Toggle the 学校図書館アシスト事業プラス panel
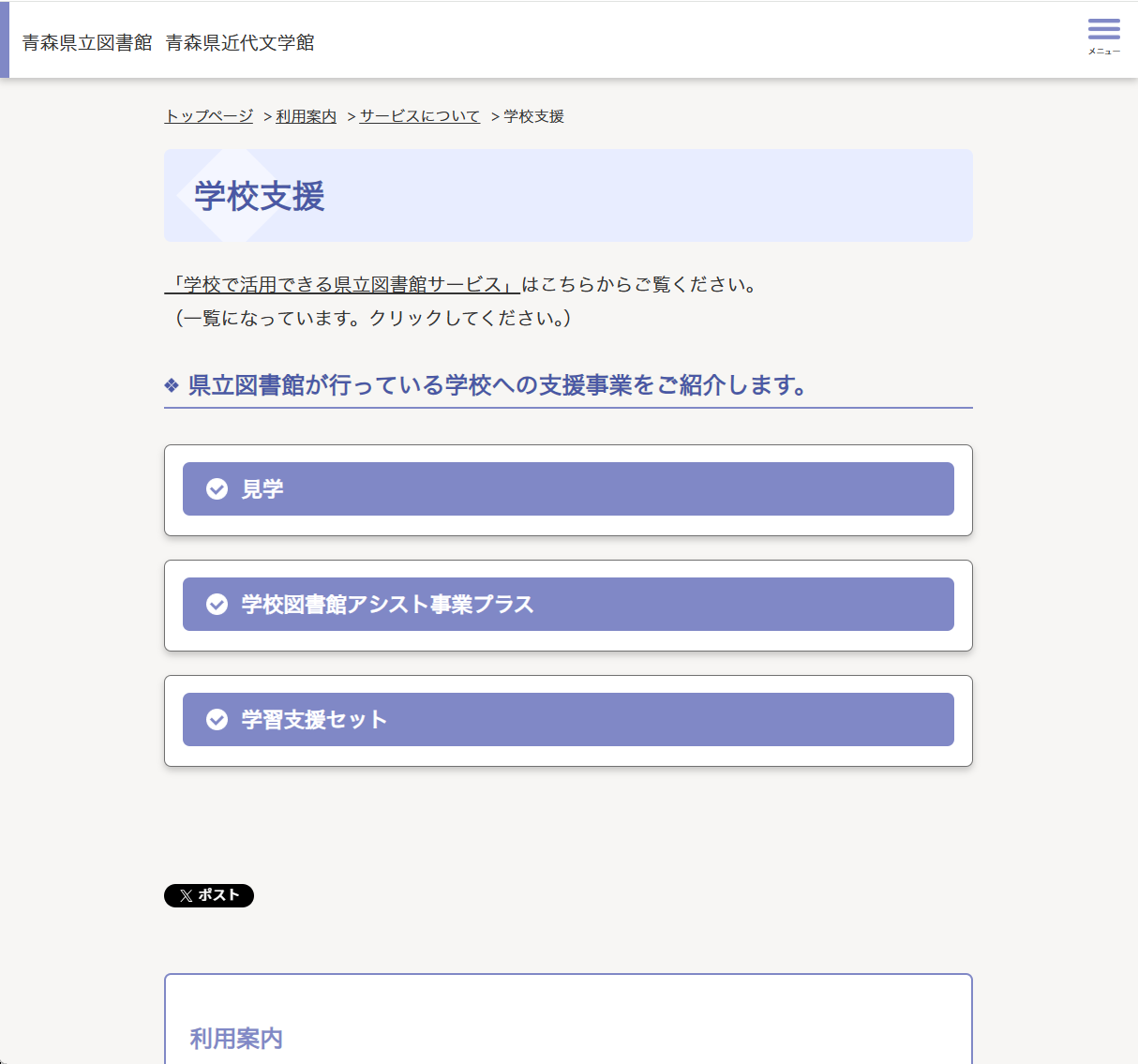The width and height of the screenshot is (1138, 1064). point(568,604)
